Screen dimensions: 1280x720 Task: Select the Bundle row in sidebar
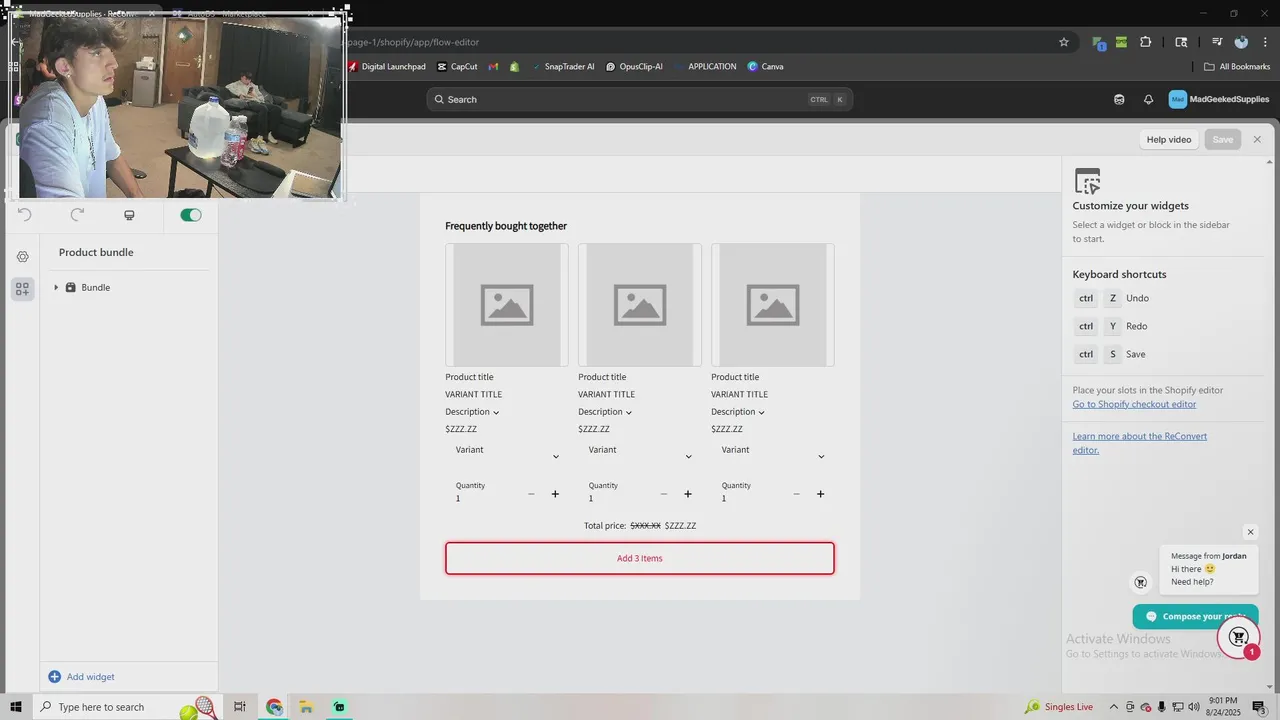click(127, 288)
